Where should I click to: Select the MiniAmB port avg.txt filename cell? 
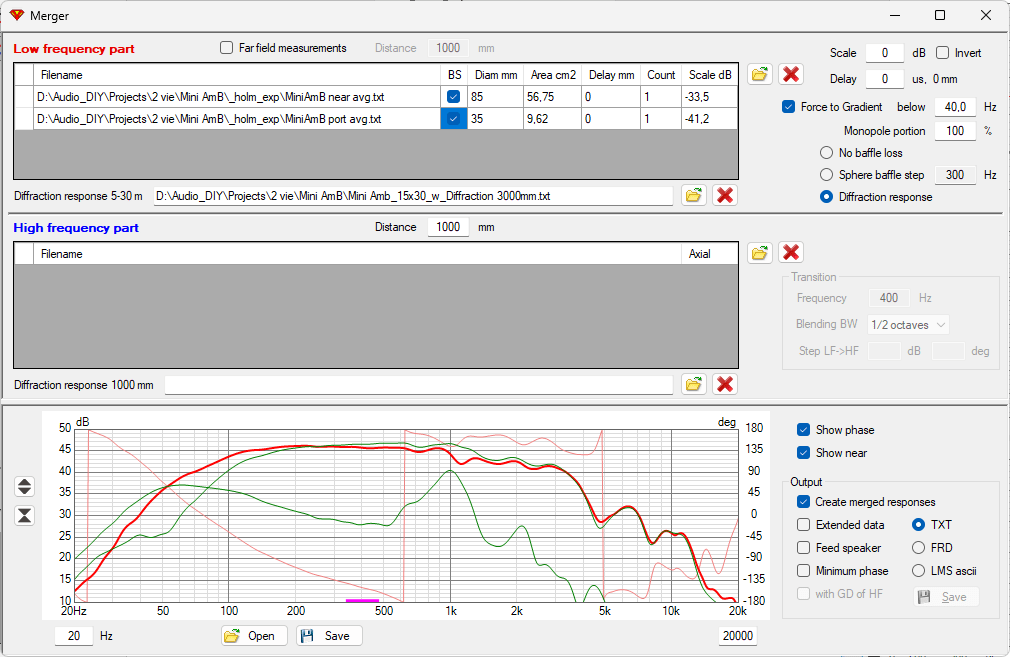pos(237,119)
